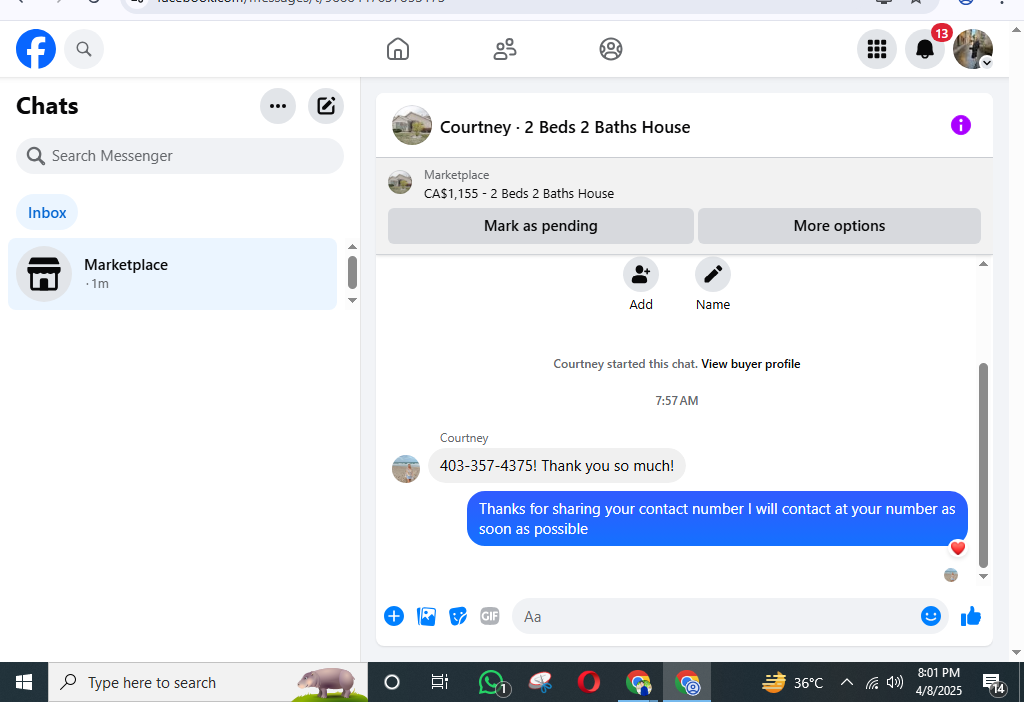
Task: Open the Marketplace chat thread
Action: pos(172,274)
